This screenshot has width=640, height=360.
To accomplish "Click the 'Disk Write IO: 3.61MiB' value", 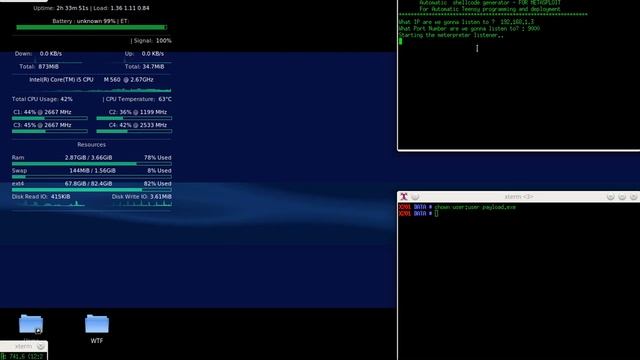I will click(142, 197).
